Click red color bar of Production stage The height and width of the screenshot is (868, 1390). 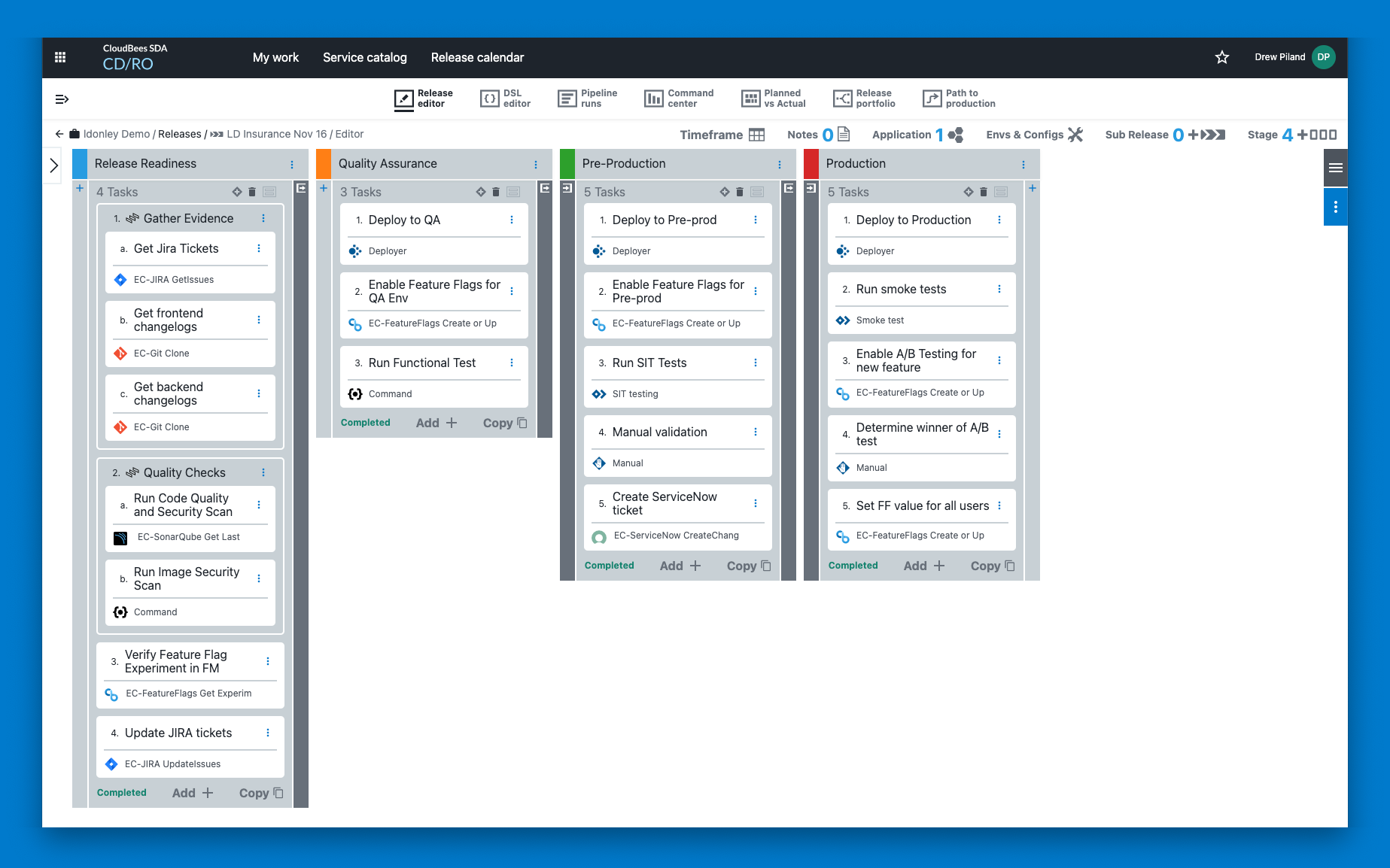(x=811, y=164)
